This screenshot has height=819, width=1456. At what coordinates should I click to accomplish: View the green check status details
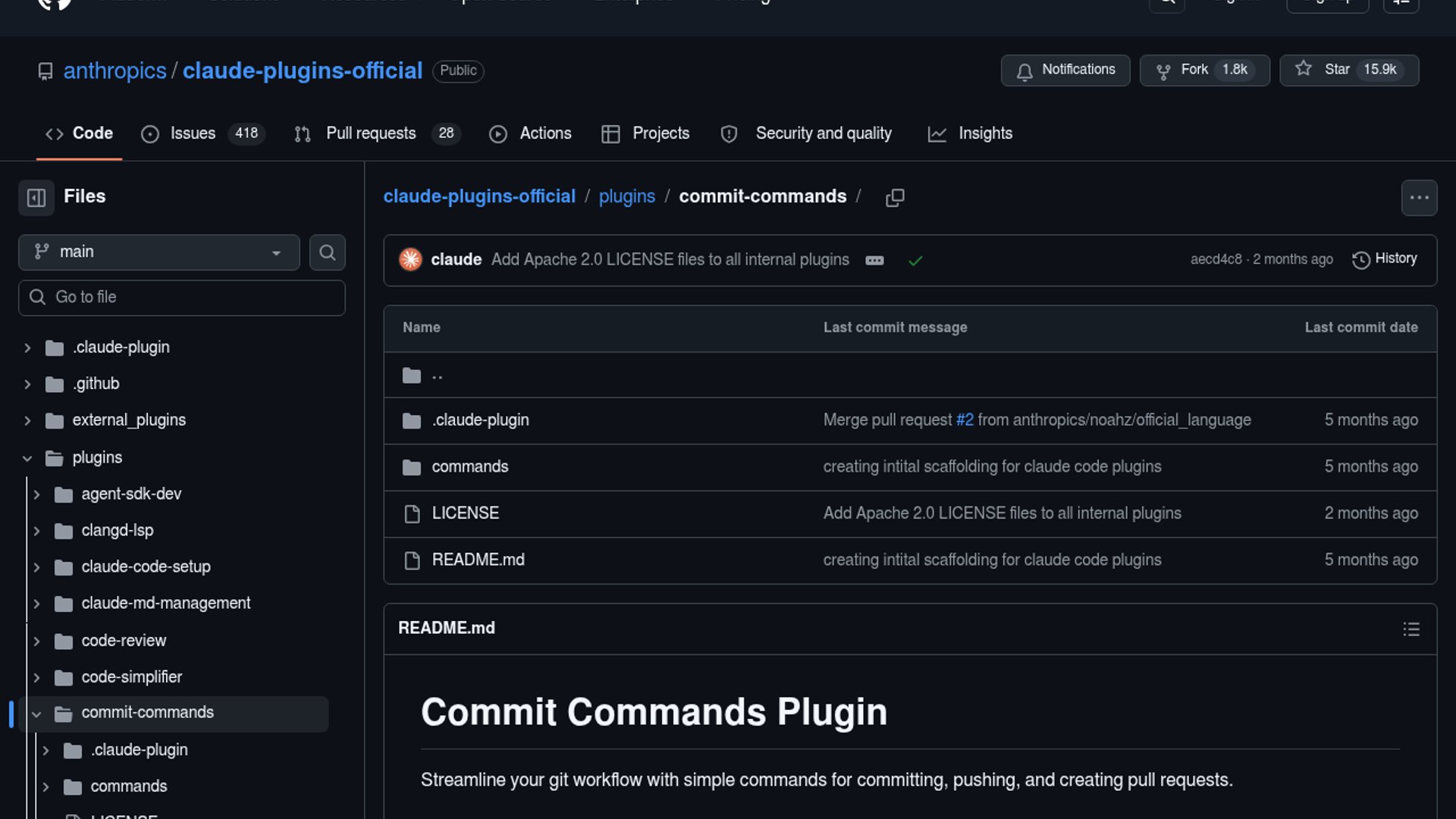coord(915,260)
